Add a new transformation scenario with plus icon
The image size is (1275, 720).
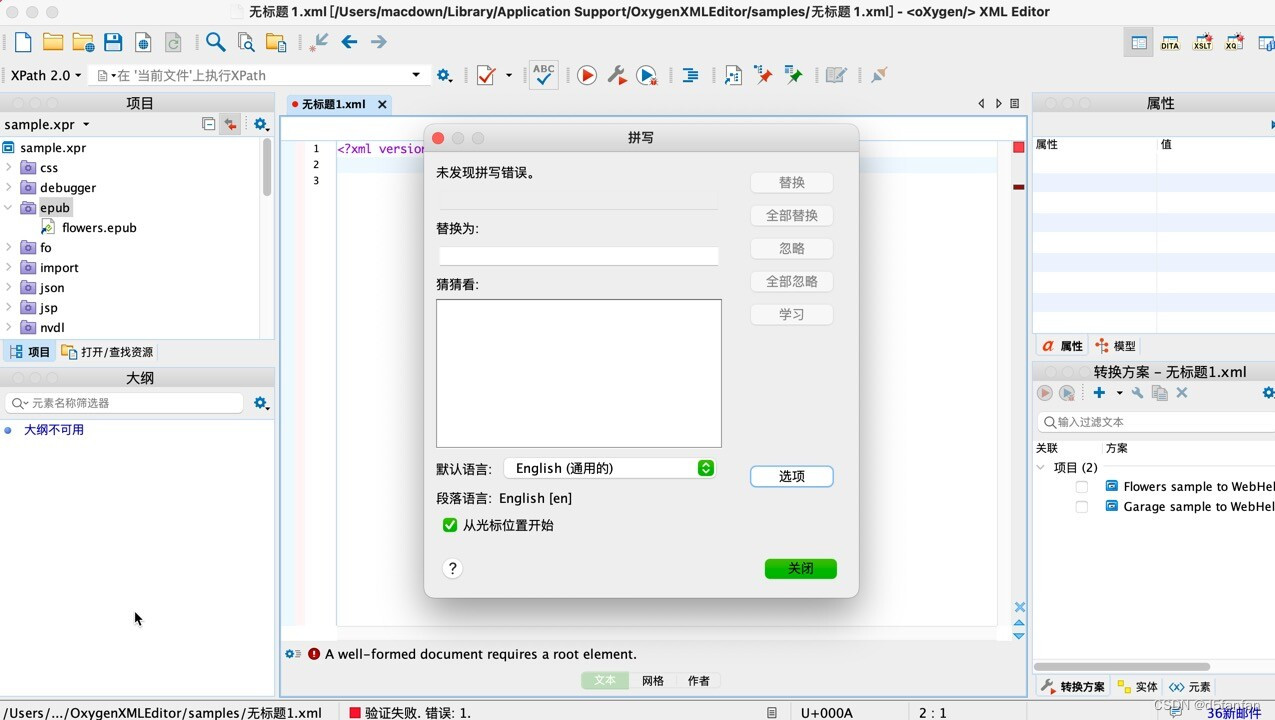click(x=1100, y=393)
